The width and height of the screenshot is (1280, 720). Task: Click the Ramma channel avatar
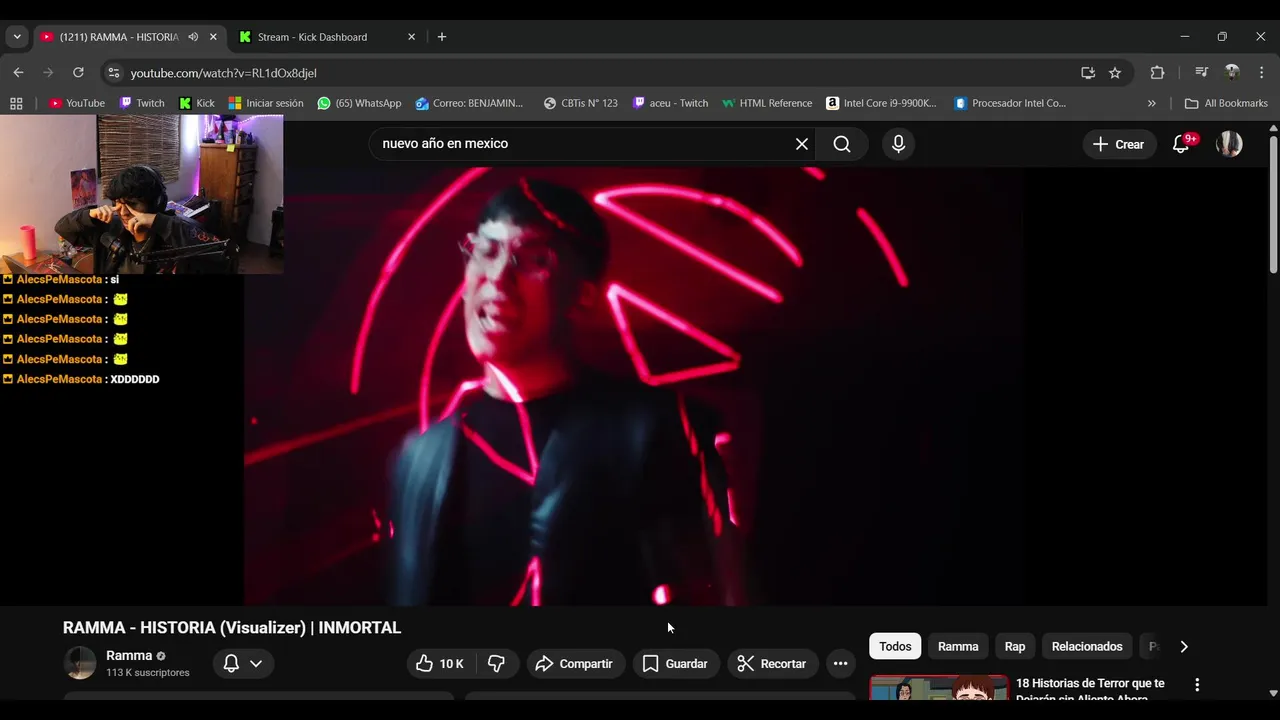80,663
